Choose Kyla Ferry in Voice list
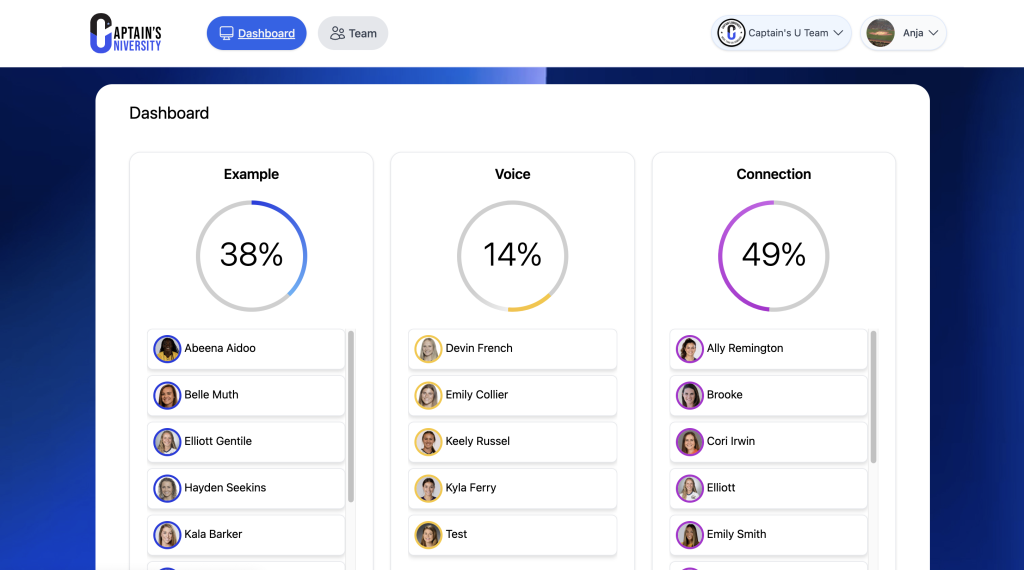This screenshot has height=570, width=1024. click(x=512, y=488)
